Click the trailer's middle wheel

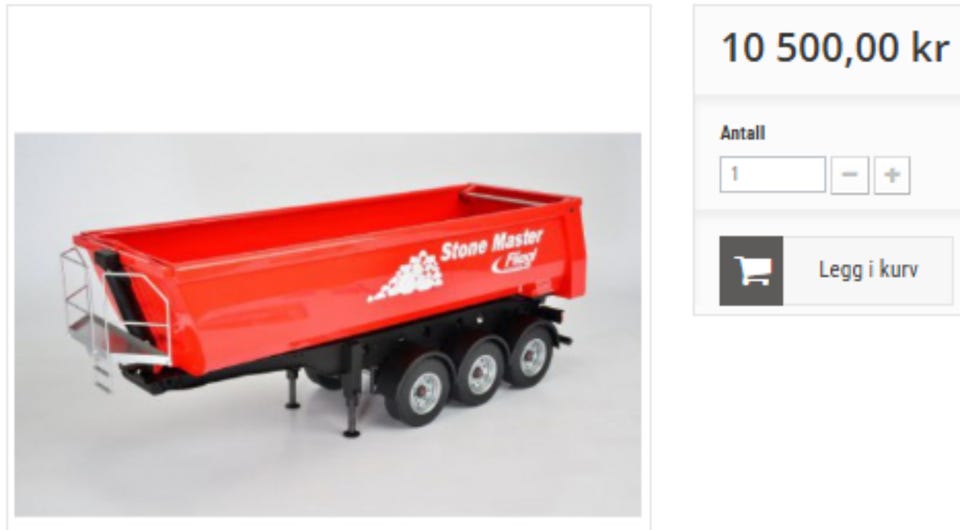tap(478, 374)
